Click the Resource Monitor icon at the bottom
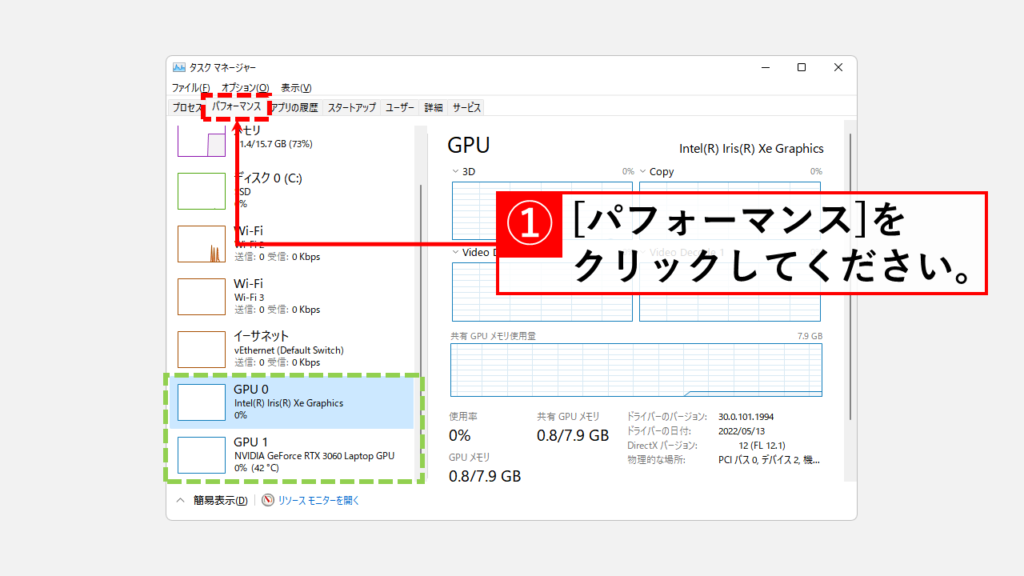 pos(268,500)
